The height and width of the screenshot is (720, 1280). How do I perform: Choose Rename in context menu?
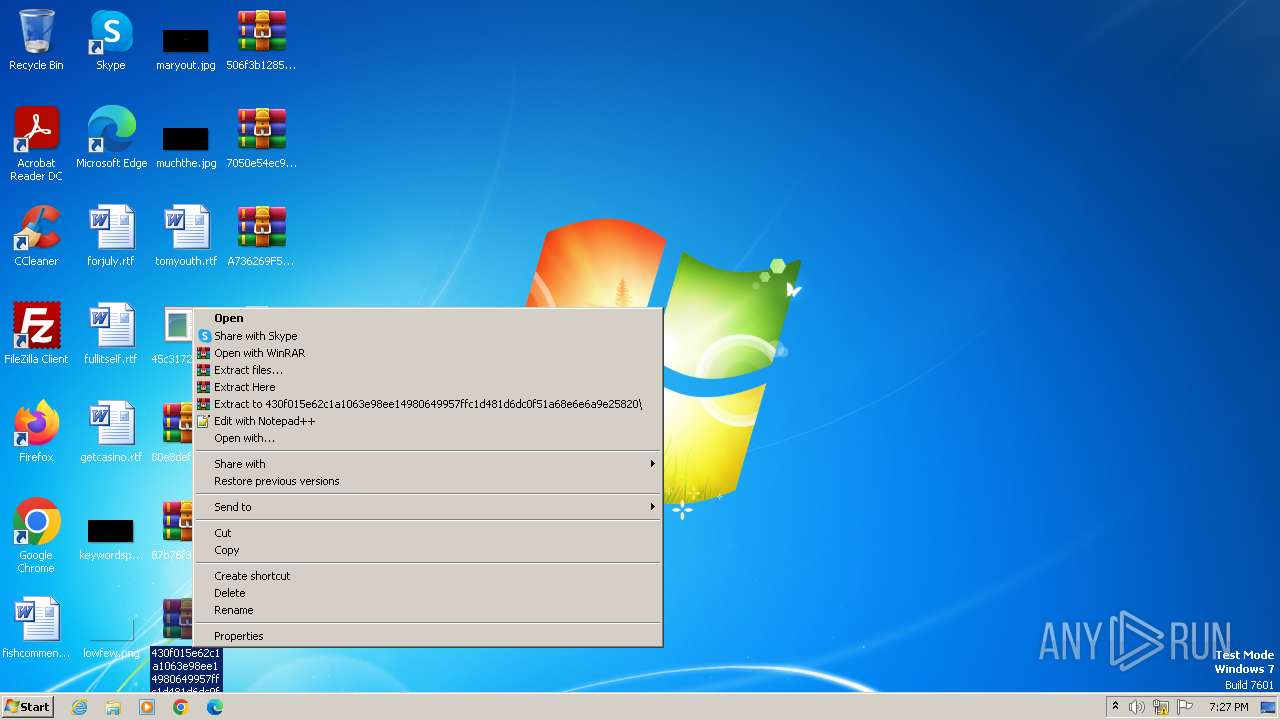(428, 610)
